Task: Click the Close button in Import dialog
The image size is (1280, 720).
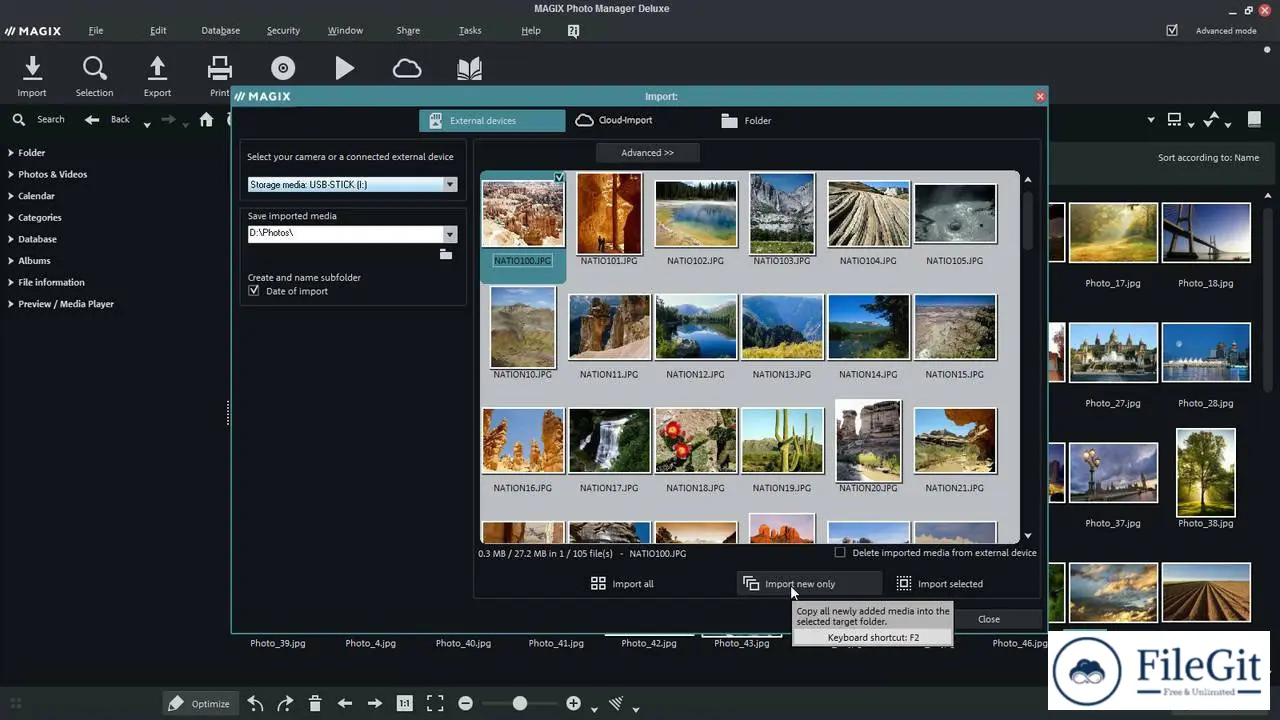Action: [x=989, y=619]
